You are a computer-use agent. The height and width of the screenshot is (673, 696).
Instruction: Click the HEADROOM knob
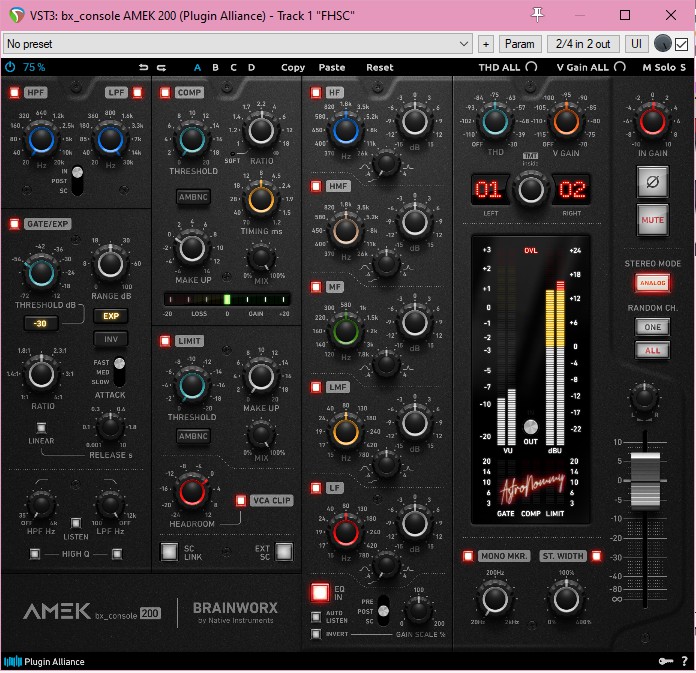click(192, 492)
